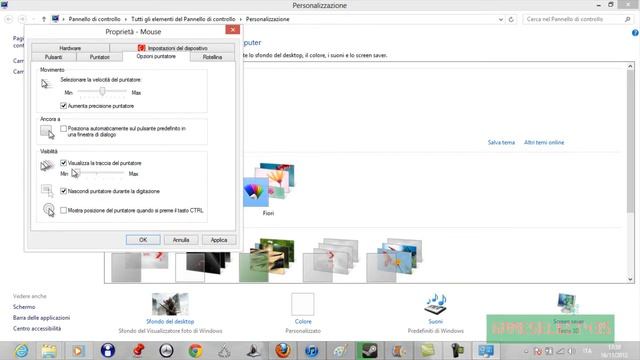
Task: Click the Salva tema link
Action: click(x=501, y=142)
